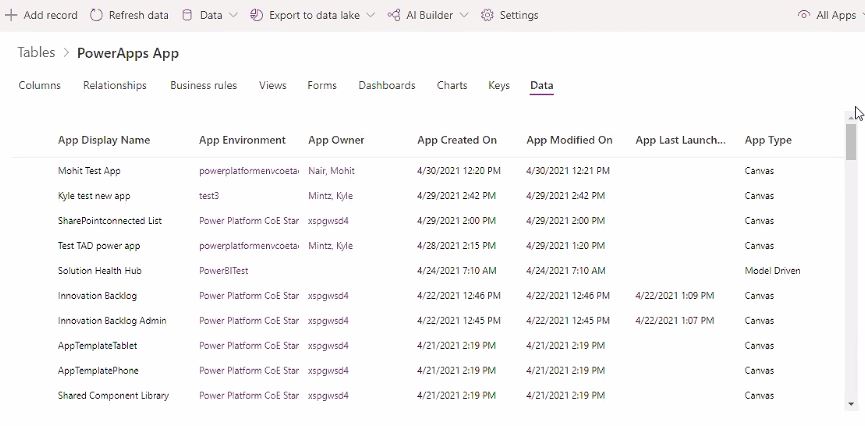Click the 4/30/2021 12:20 PM created cell
The height and width of the screenshot is (426, 865).
pos(459,171)
